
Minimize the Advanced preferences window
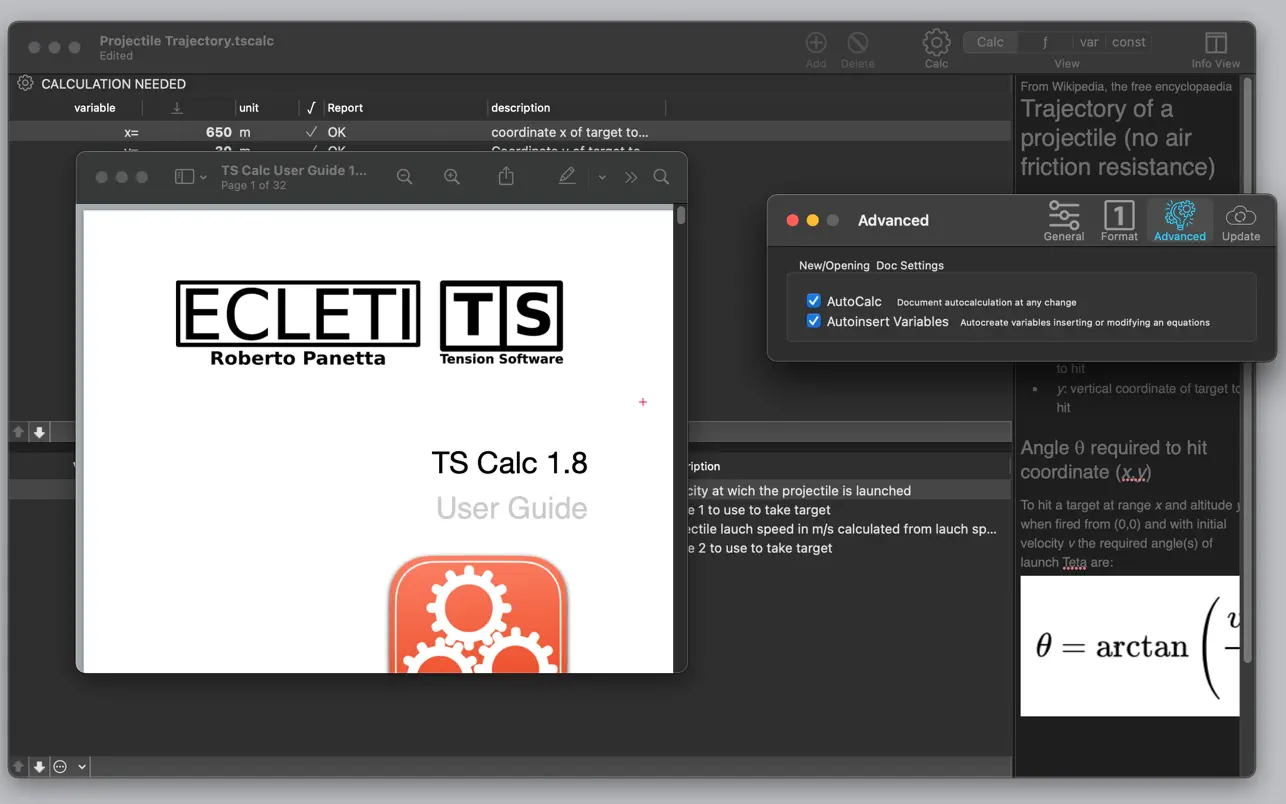(x=813, y=220)
